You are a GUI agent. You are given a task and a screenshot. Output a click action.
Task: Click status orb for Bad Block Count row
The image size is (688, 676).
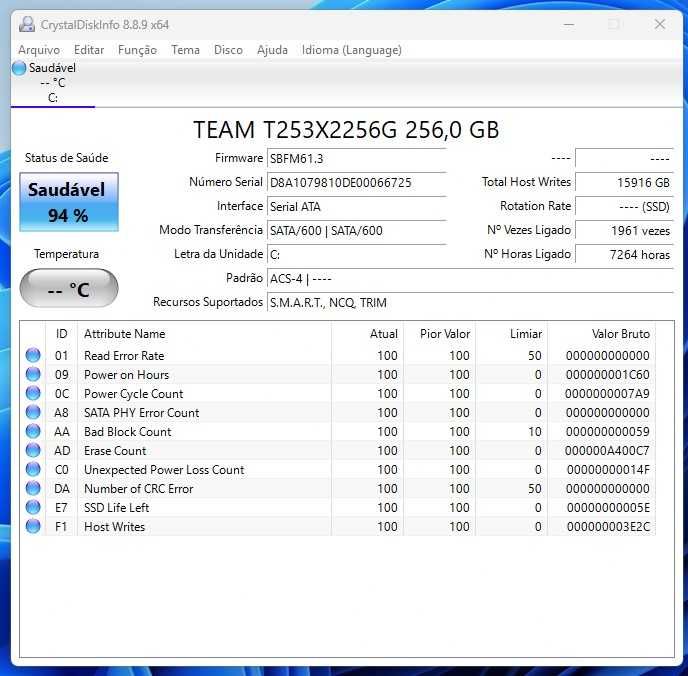pyautogui.click(x=33, y=431)
